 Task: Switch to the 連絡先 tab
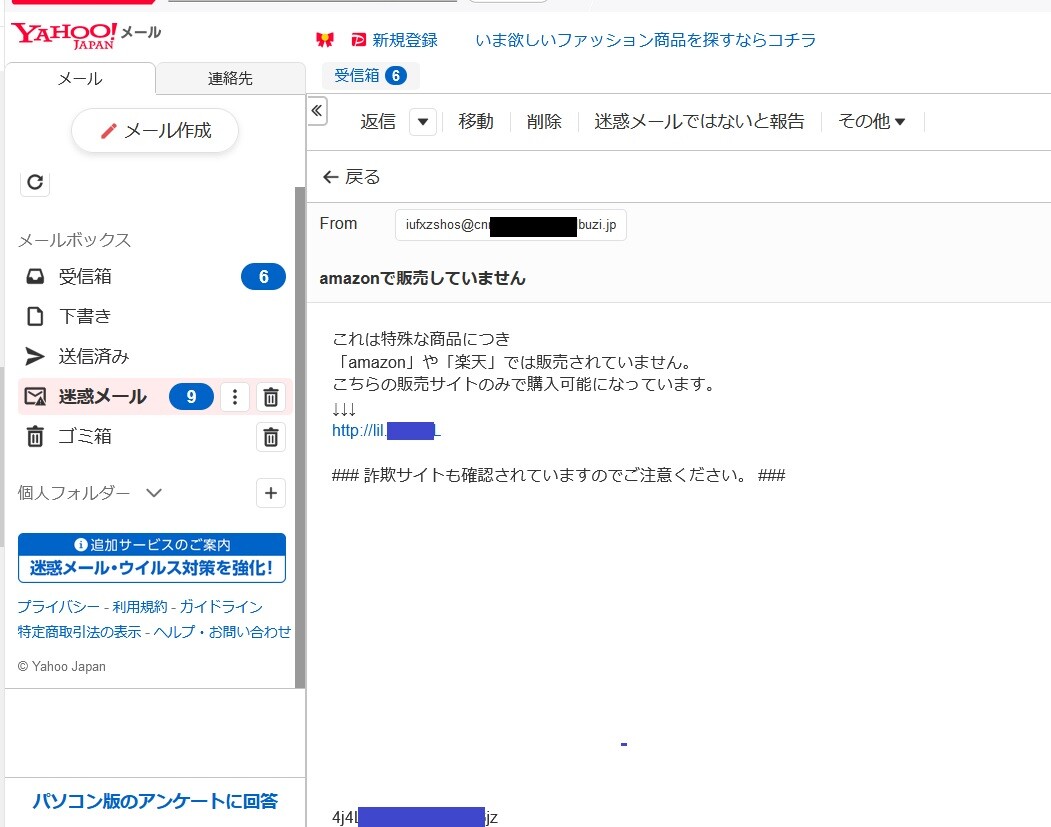(x=230, y=78)
